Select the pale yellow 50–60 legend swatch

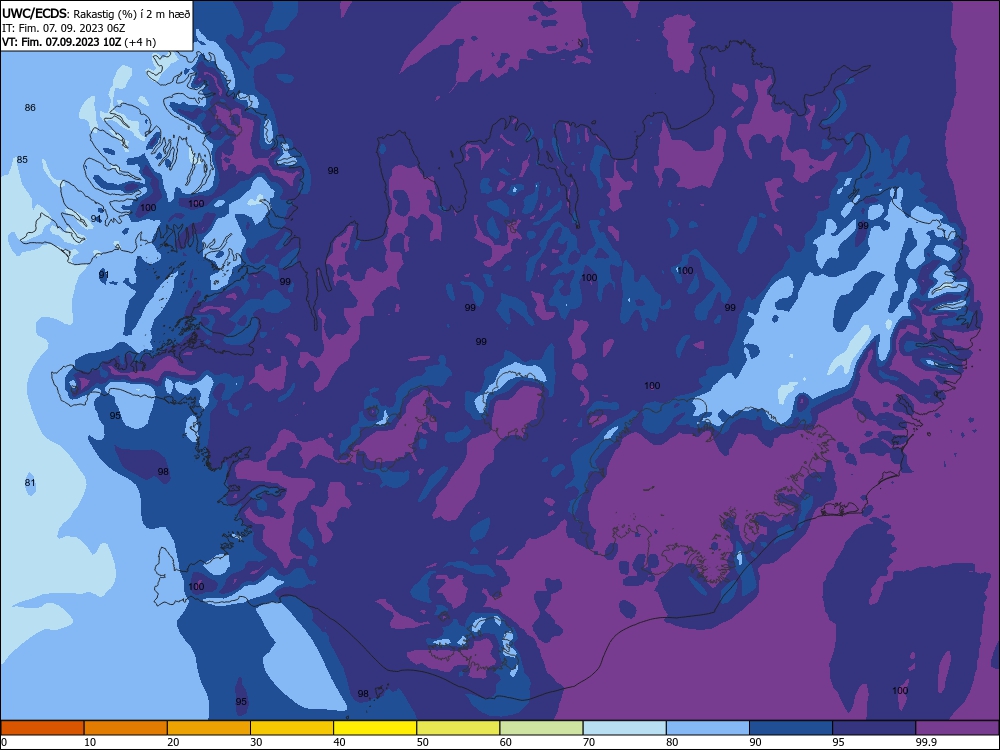(x=458, y=728)
